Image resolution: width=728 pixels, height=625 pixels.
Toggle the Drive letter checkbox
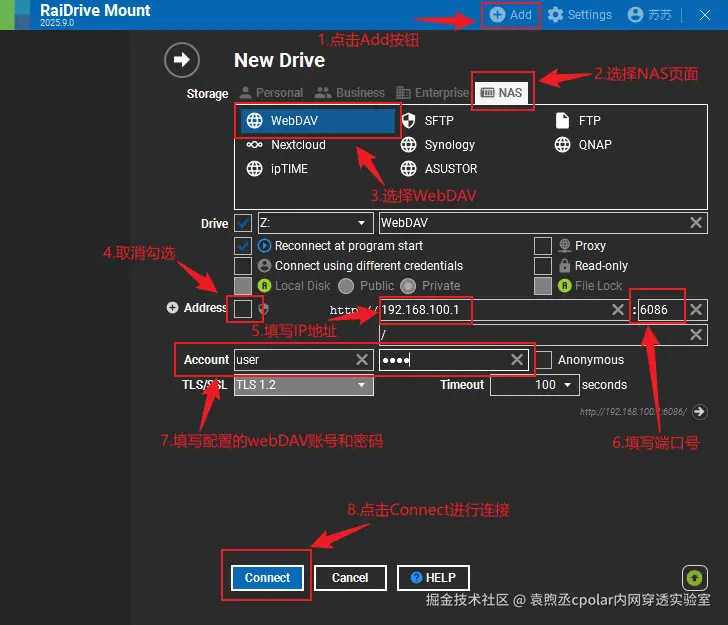[243, 223]
